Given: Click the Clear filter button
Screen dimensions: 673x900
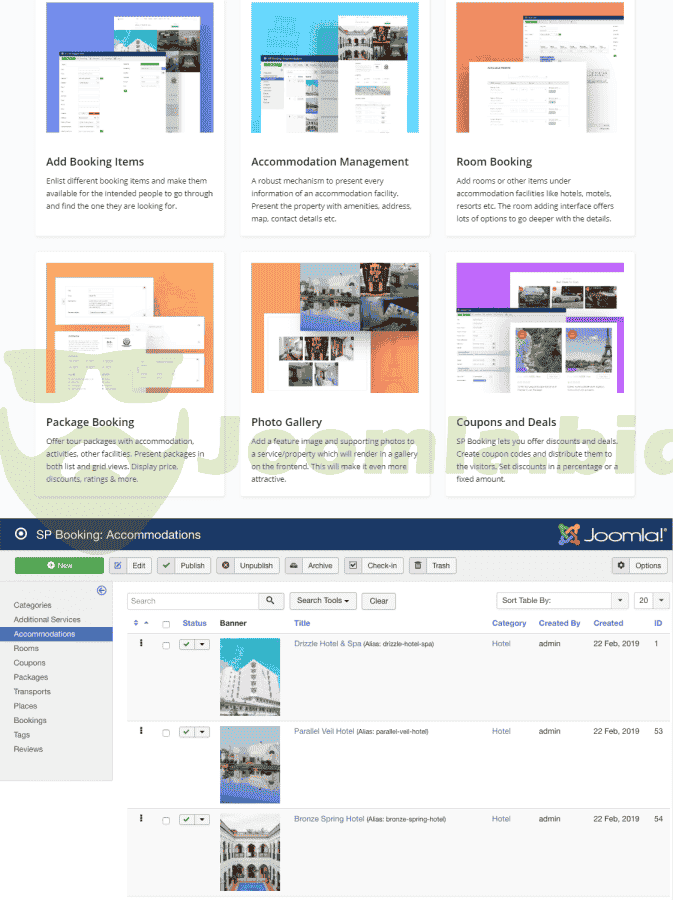Looking at the screenshot, I should pyautogui.click(x=379, y=601).
